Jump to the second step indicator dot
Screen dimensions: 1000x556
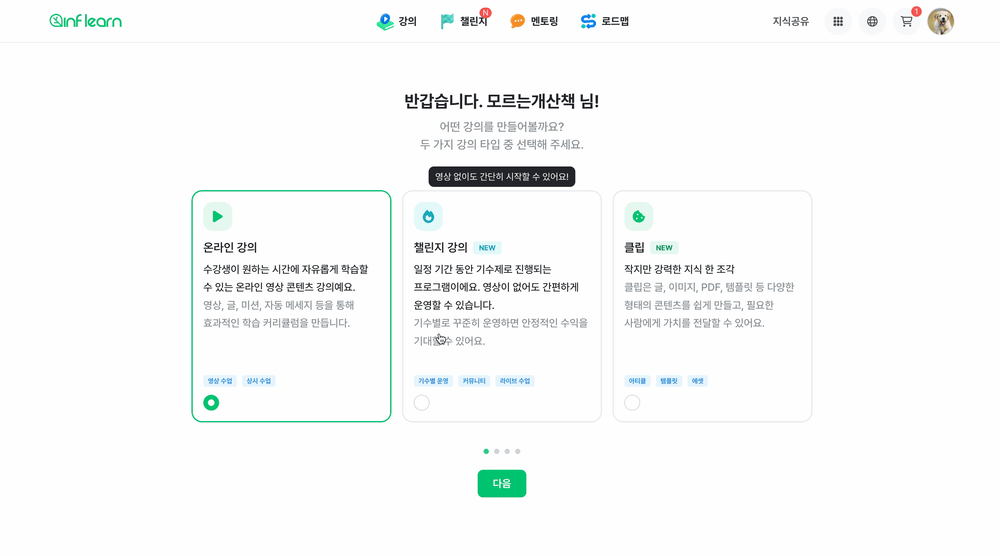pyautogui.click(x=497, y=451)
